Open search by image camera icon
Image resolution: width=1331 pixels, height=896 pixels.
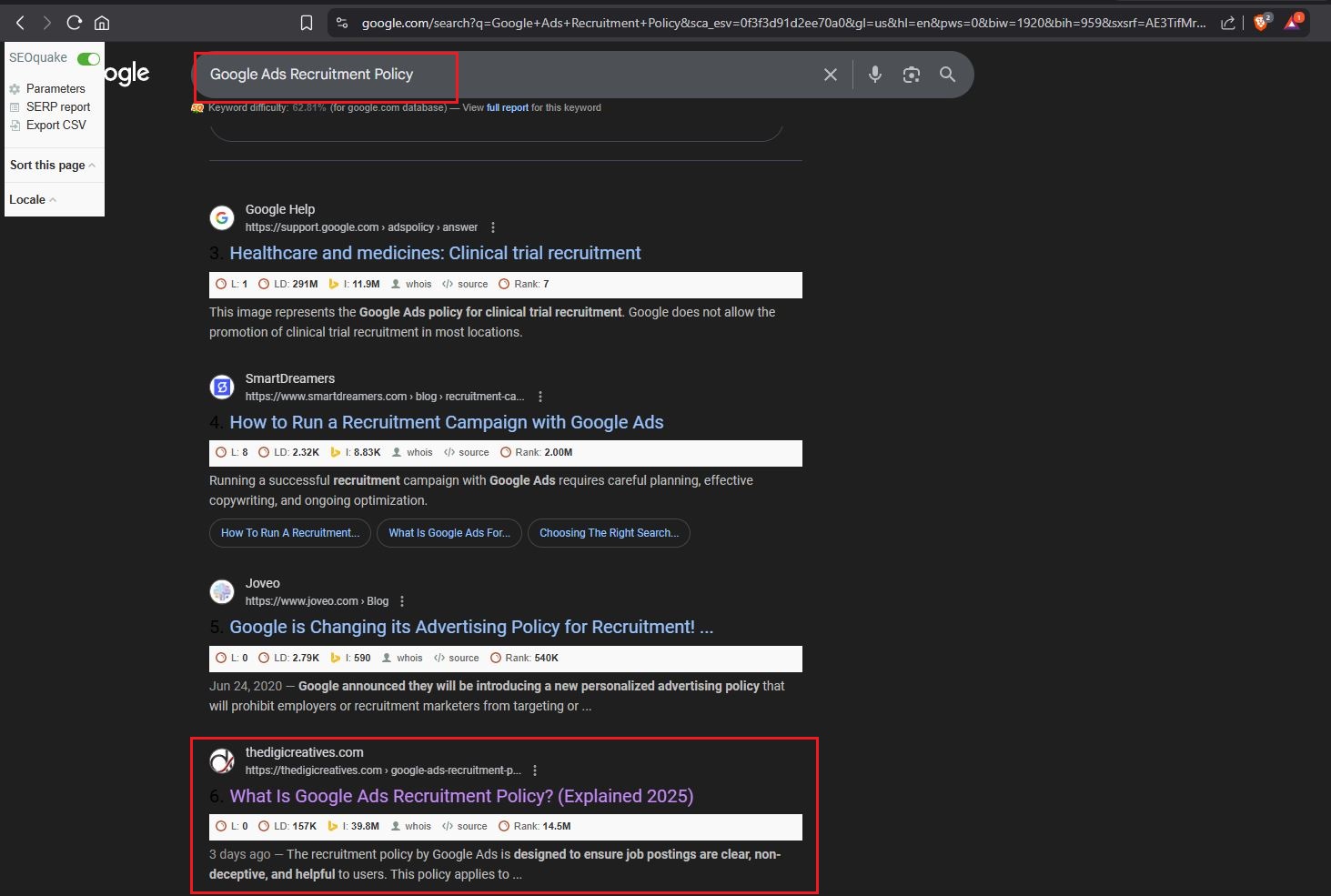click(911, 75)
